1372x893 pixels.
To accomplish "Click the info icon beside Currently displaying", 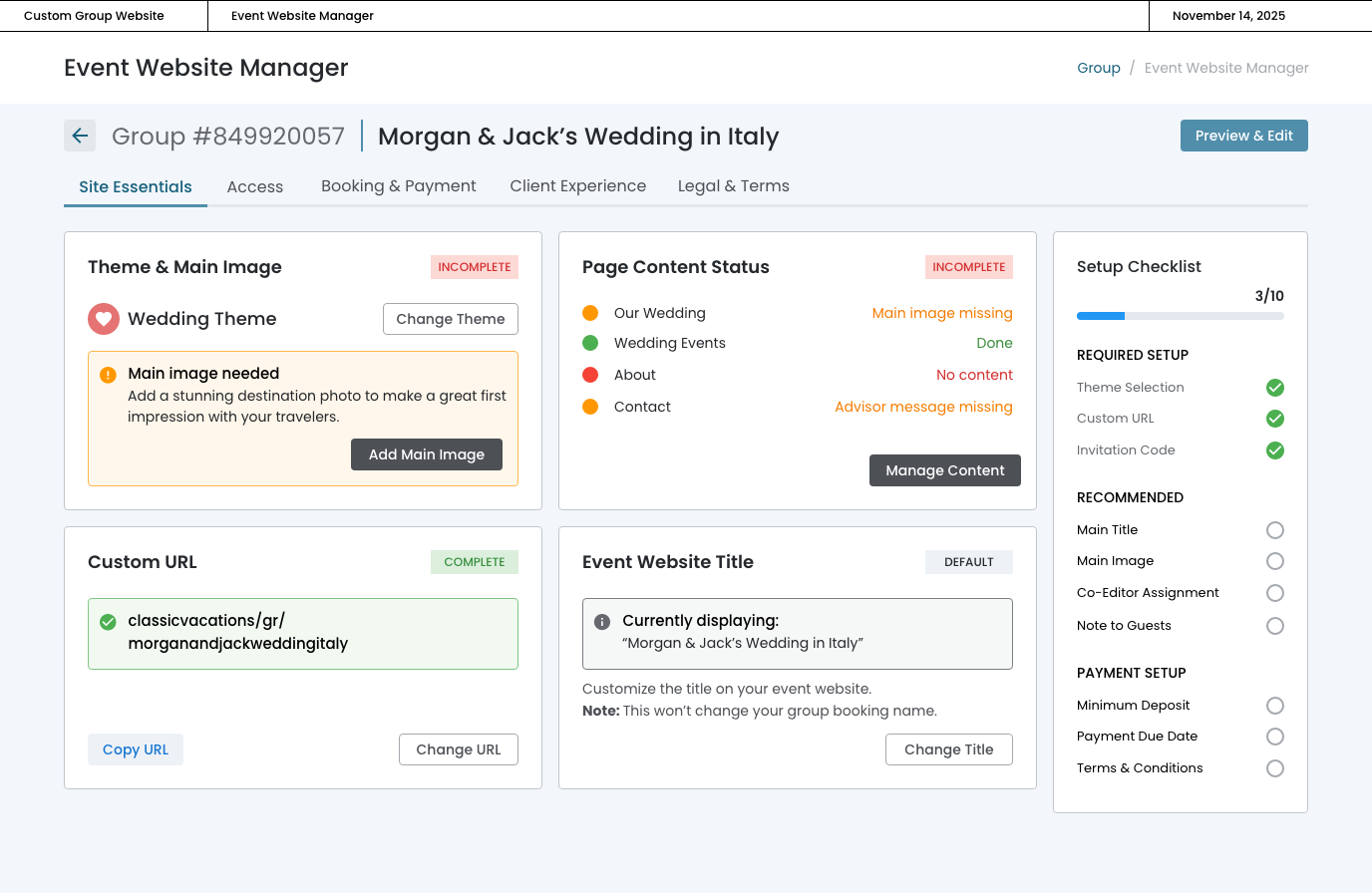I will [602, 622].
